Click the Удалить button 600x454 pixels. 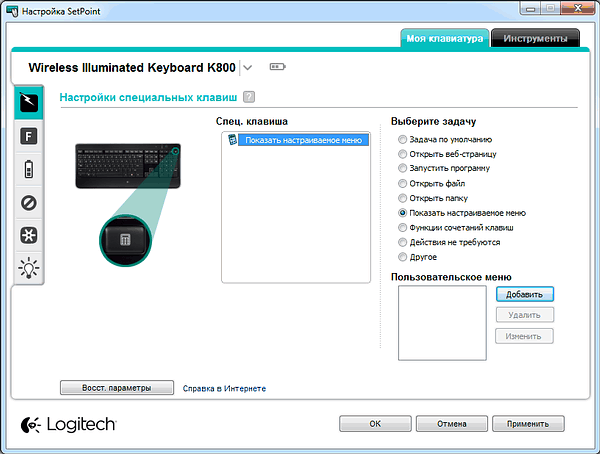[x=525, y=315]
